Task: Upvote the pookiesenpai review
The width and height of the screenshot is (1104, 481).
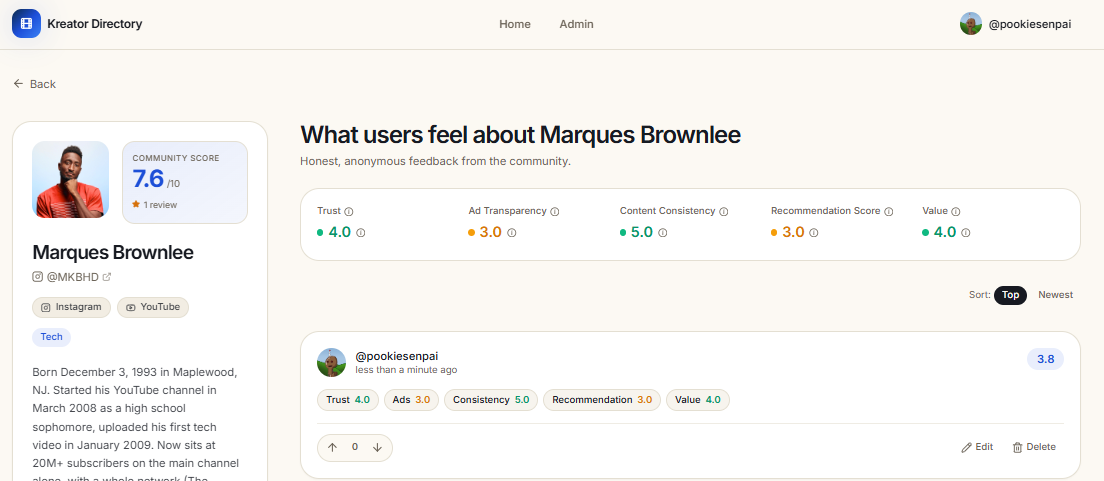Action: pos(332,447)
